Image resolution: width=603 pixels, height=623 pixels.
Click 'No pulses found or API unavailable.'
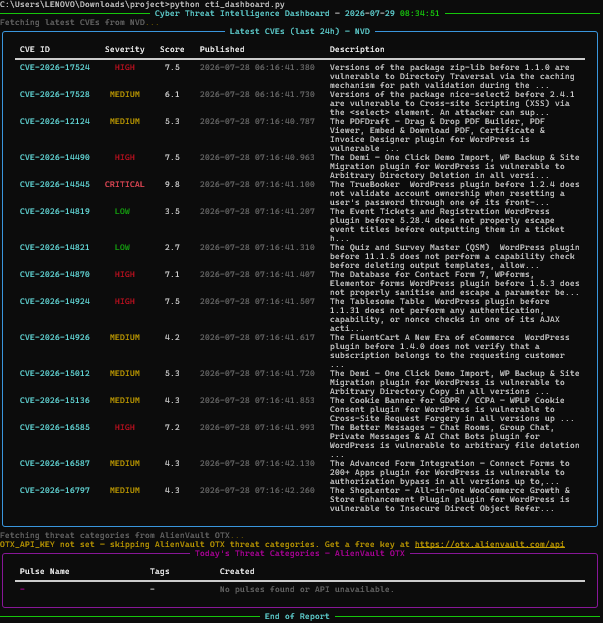307,589
